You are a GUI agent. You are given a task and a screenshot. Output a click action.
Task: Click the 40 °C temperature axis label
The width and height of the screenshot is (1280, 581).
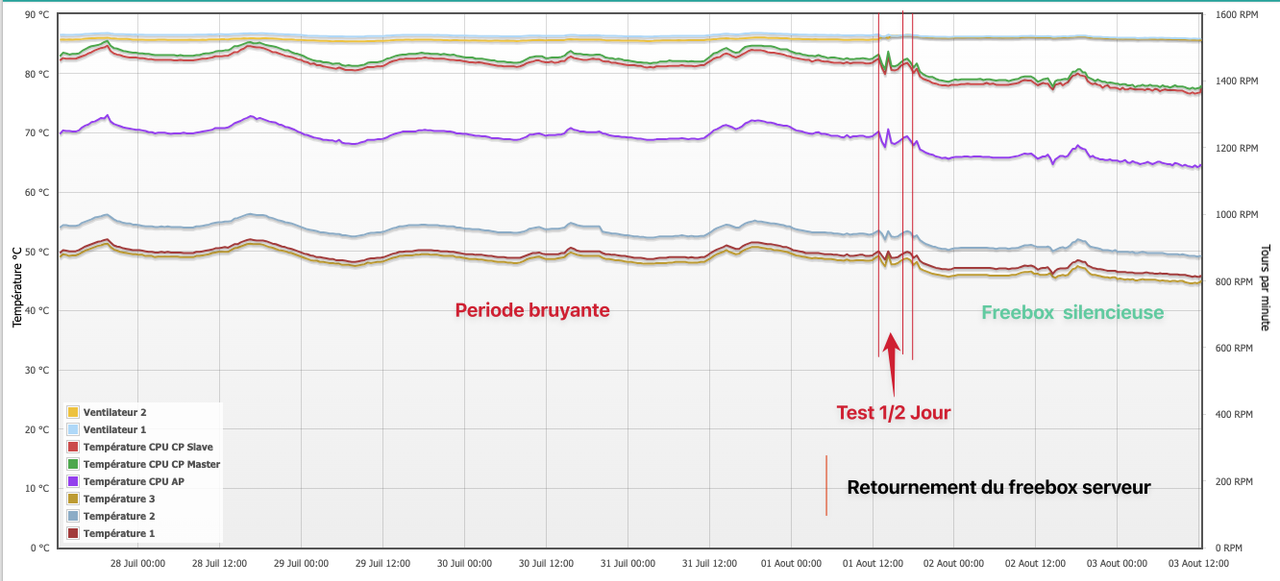(x=37, y=311)
